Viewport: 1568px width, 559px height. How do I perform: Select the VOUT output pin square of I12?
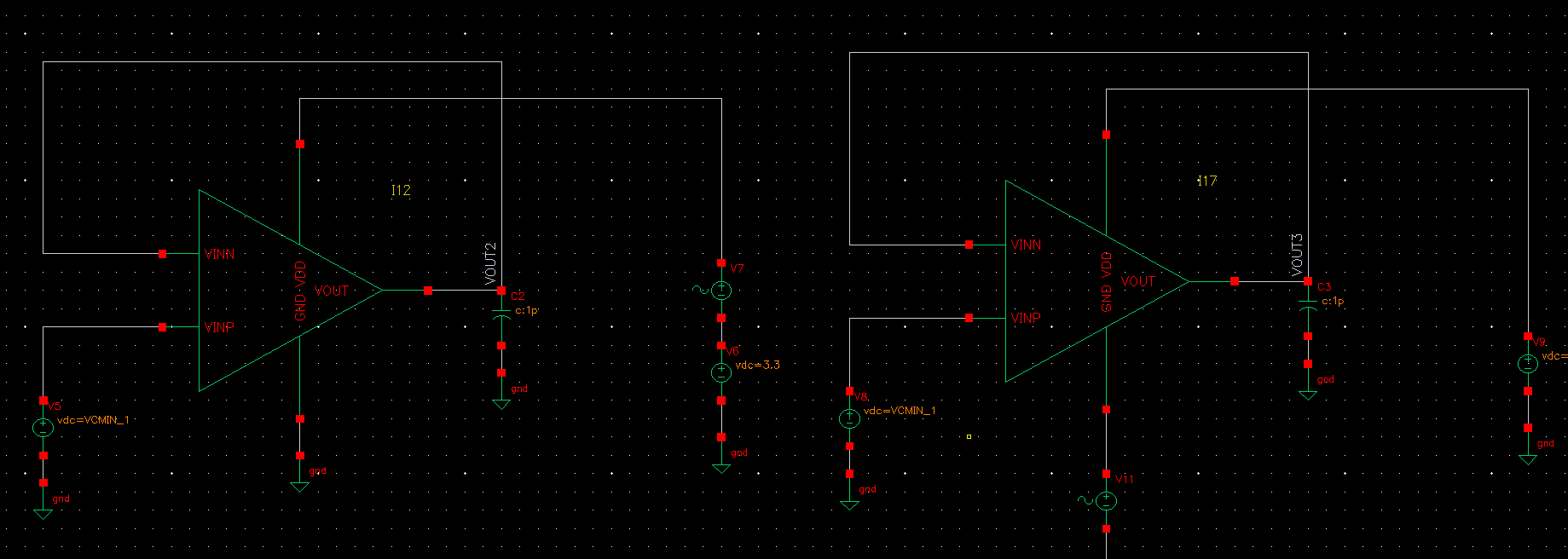[x=428, y=291]
